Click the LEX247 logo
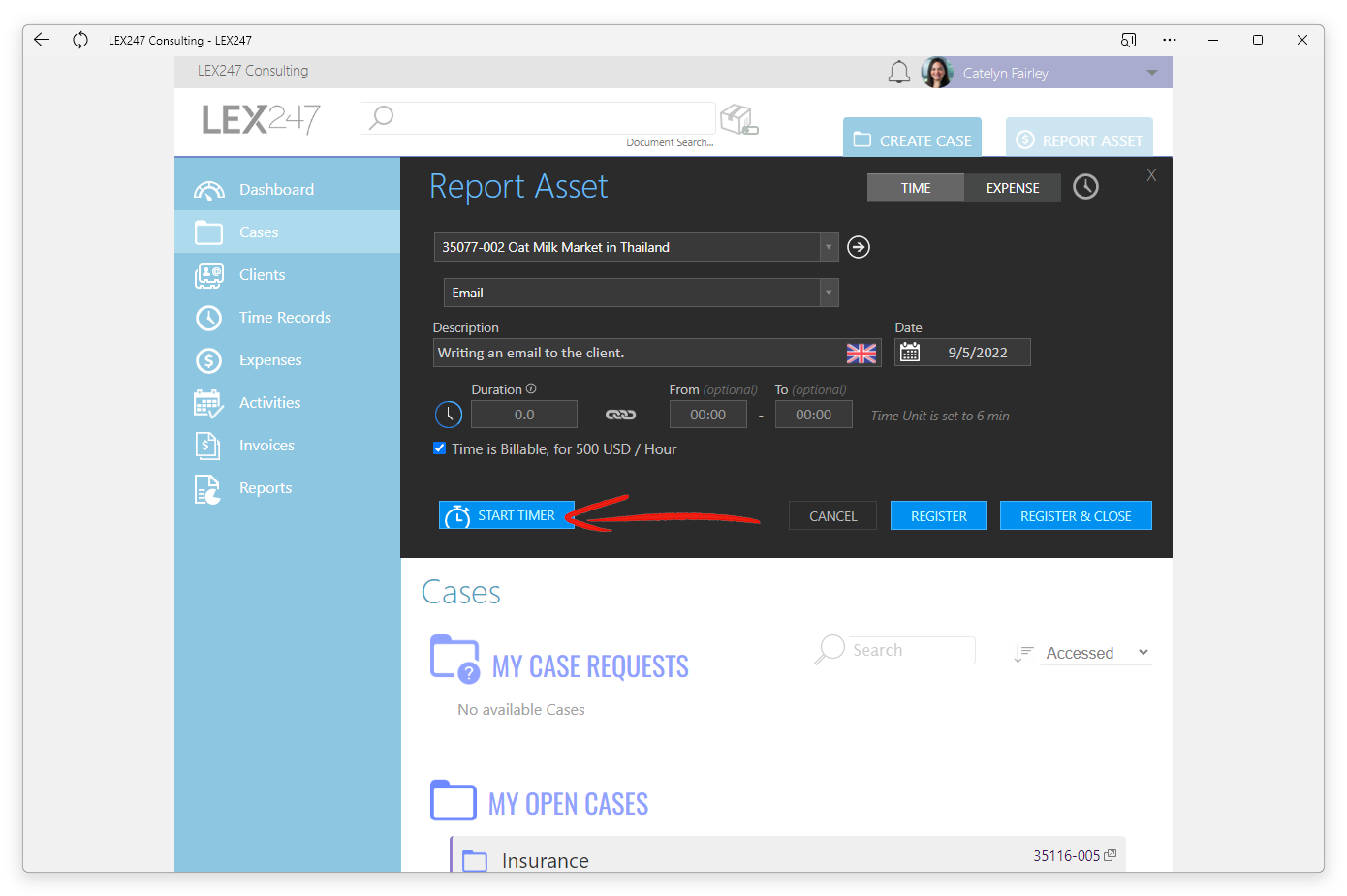 tap(261, 119)
